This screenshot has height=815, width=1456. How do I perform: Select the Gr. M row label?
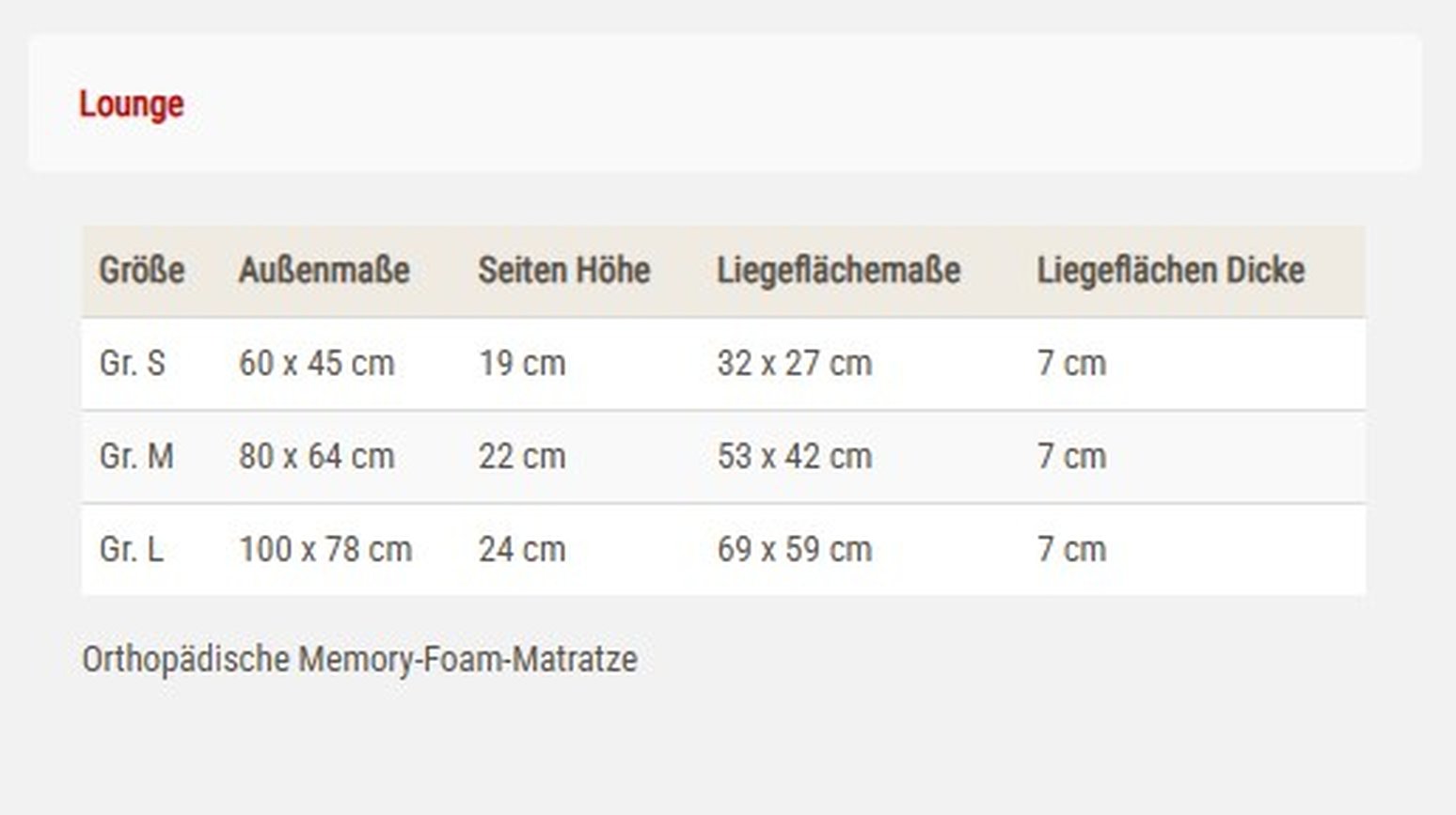[x=136, y=456]
